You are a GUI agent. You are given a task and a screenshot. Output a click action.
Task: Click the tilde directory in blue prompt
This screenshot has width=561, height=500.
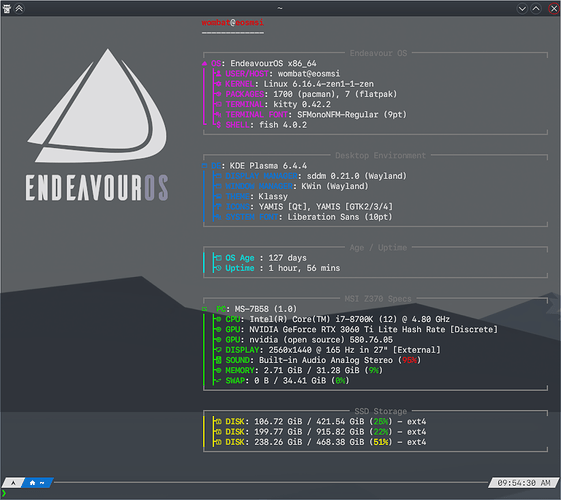click(x=42, y=483)
